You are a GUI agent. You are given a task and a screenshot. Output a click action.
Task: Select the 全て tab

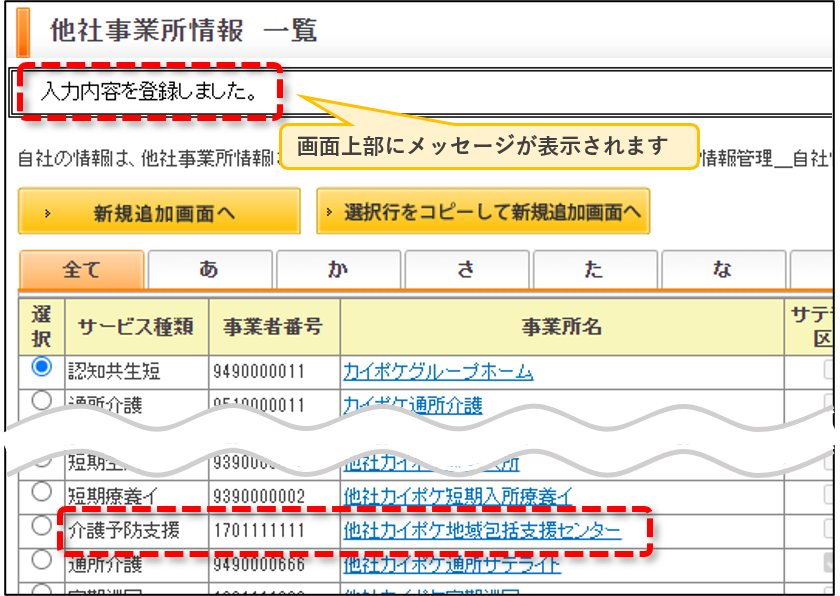pyautogui.click(x=82, y=269)
